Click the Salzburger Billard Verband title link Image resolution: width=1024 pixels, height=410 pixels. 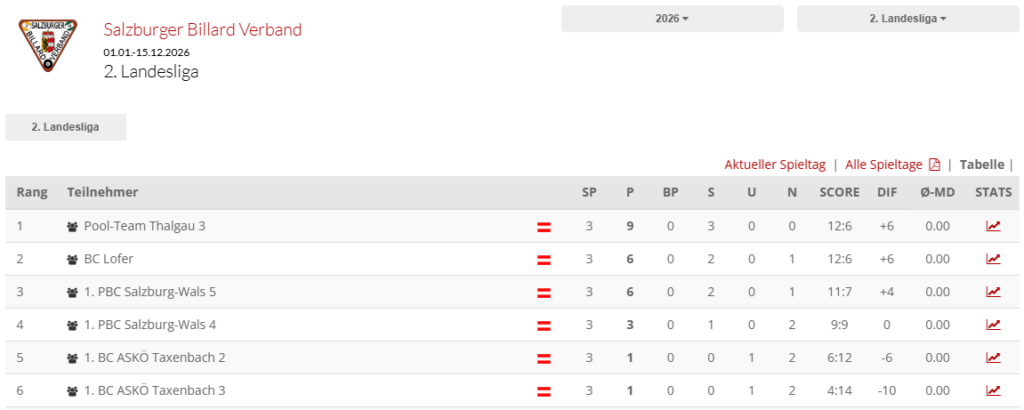pyautogui.click(x=202, y=30)
